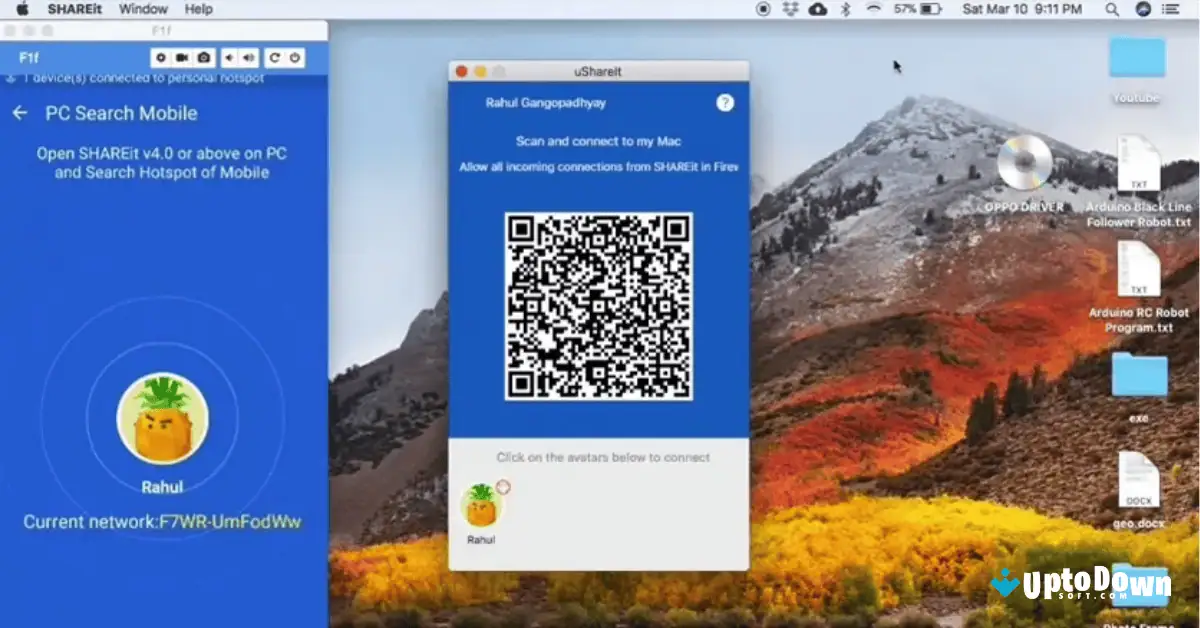
Task: Toggle Bluetooth from the menu bar
Action: pyautogui.click(x=844, y=8)
